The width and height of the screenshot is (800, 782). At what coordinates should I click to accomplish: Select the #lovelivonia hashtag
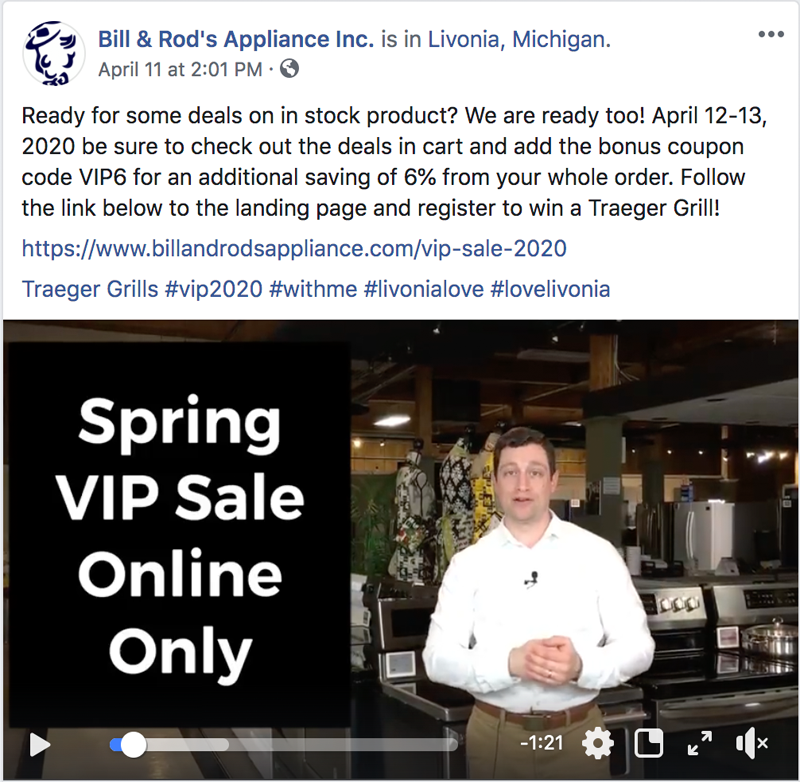[x=551, y=289]
